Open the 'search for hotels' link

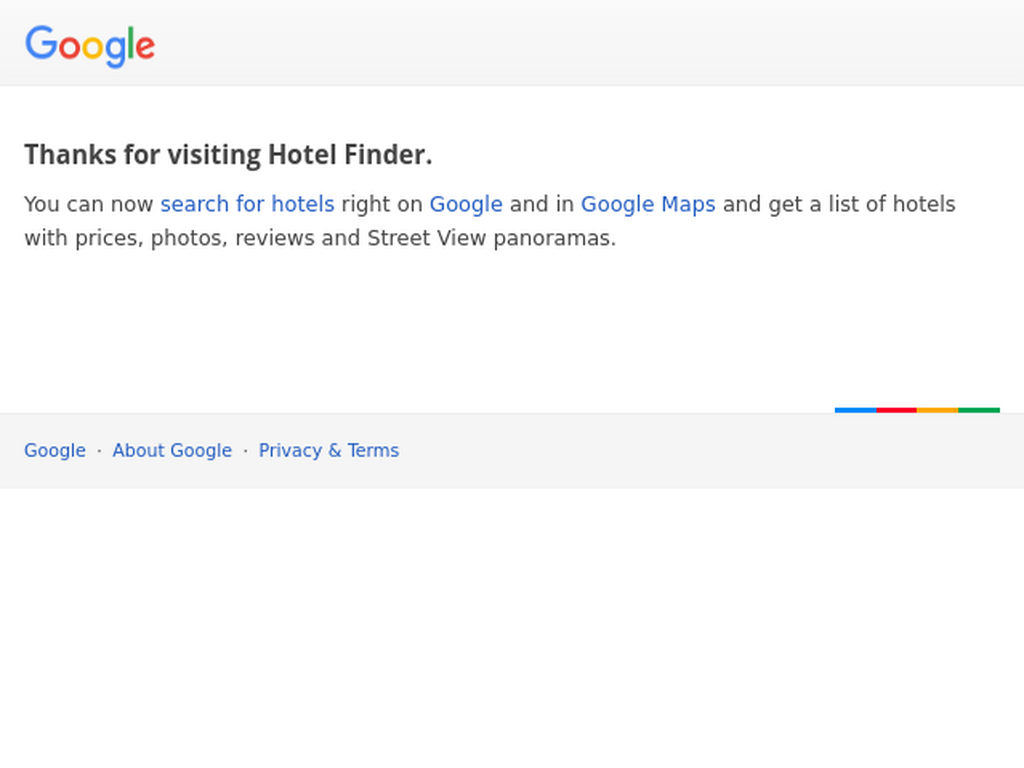[x=248, y=204]
